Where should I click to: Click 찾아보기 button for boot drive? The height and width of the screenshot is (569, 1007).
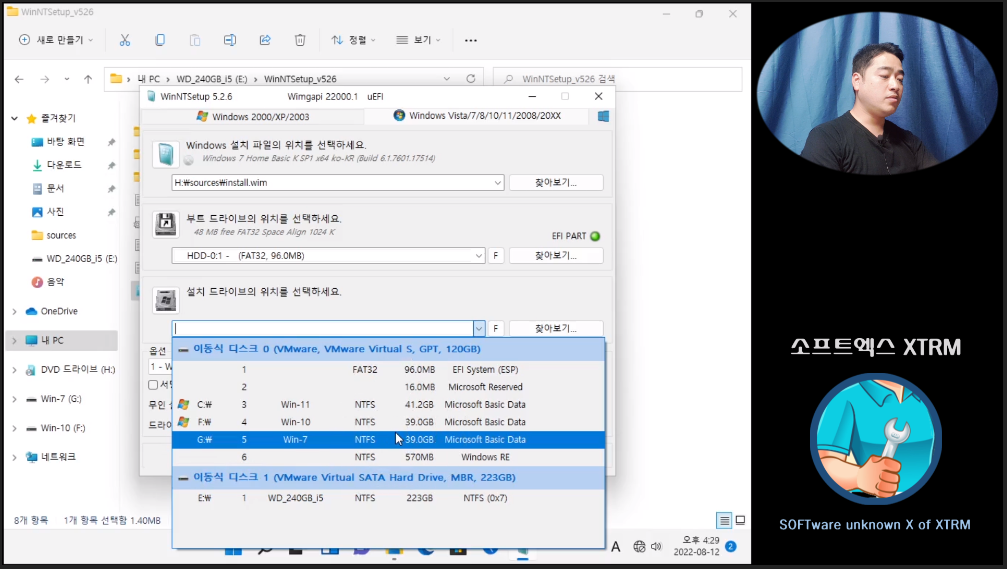556,256
